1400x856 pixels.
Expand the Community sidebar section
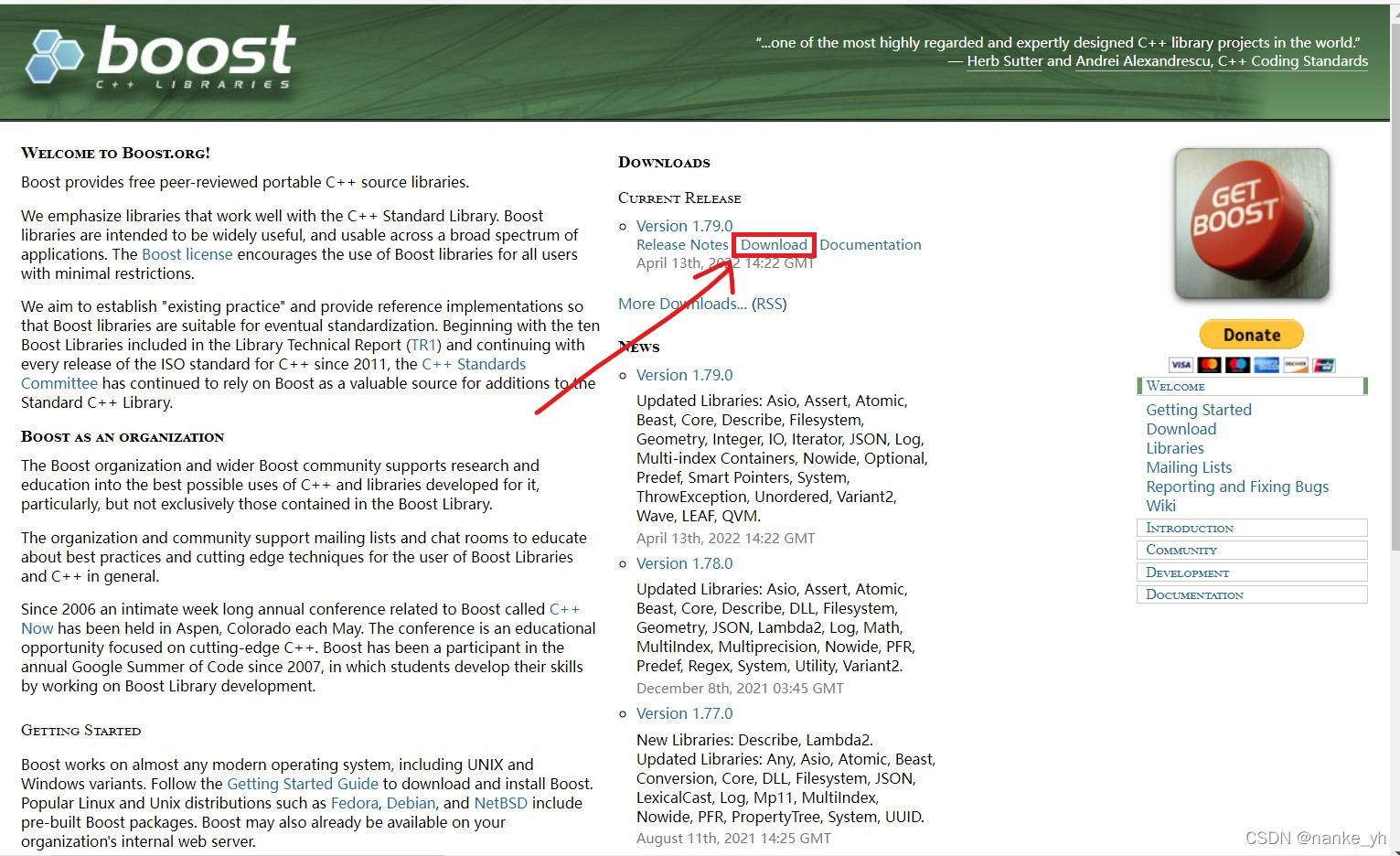coord(1251,550)
